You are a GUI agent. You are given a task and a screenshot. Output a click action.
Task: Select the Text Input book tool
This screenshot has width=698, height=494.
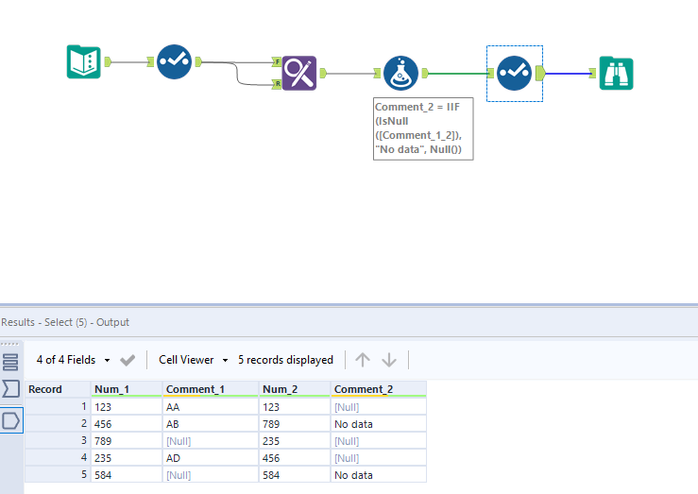coord(84,62)
